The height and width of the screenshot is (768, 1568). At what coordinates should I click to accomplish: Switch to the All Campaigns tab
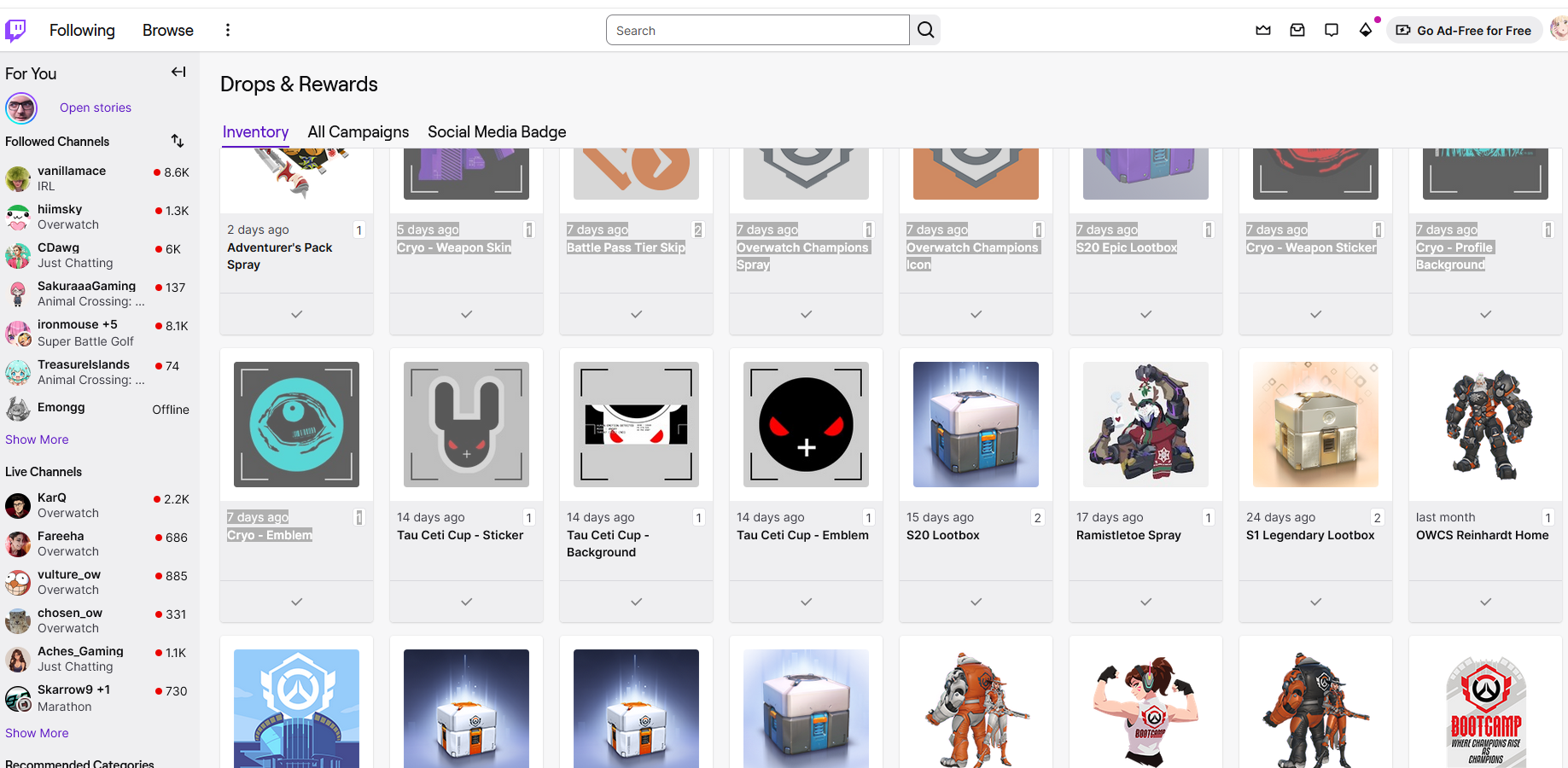click(x=358, y=132)
